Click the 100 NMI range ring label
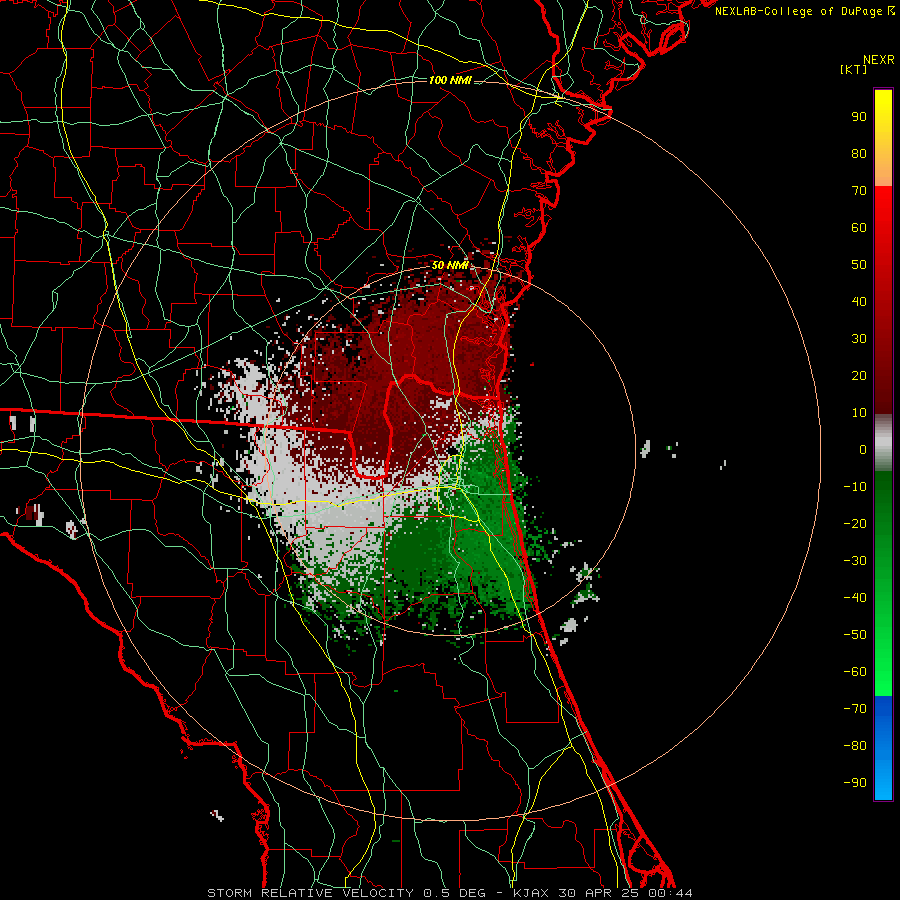 click(450, 80)
